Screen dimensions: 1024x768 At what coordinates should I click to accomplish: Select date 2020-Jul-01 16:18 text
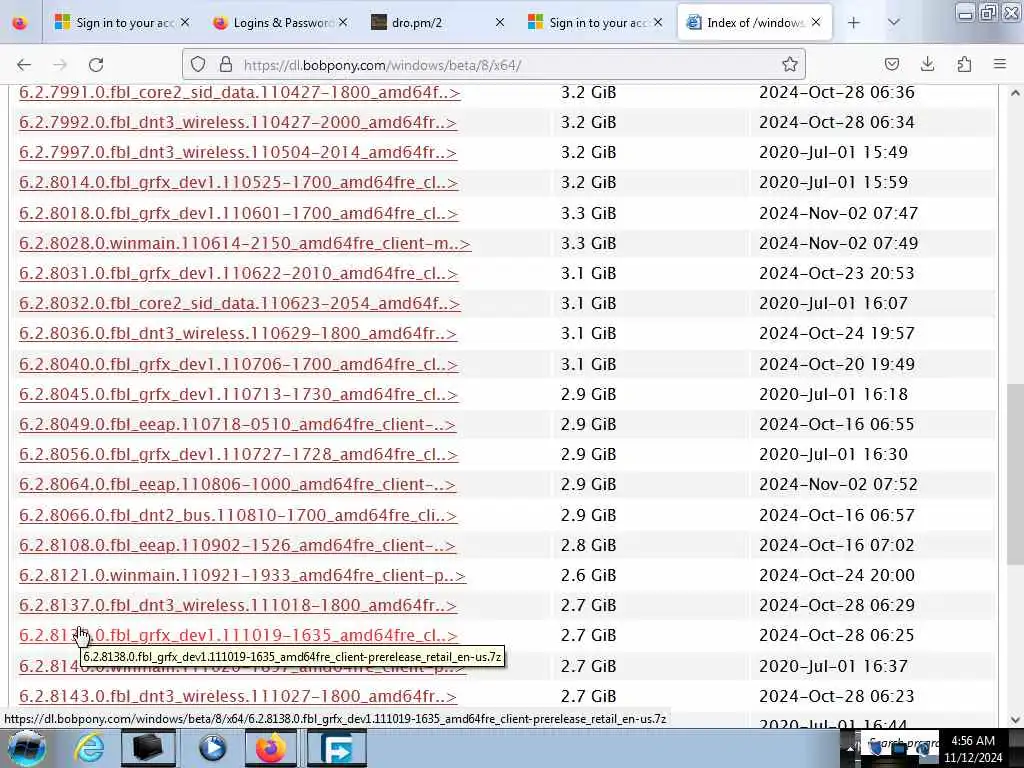point(833,394)
